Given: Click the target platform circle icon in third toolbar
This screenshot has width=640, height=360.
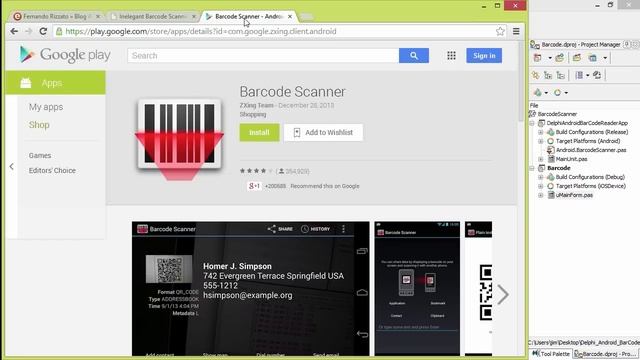Looking at the screenshot, I should [557, 93].
